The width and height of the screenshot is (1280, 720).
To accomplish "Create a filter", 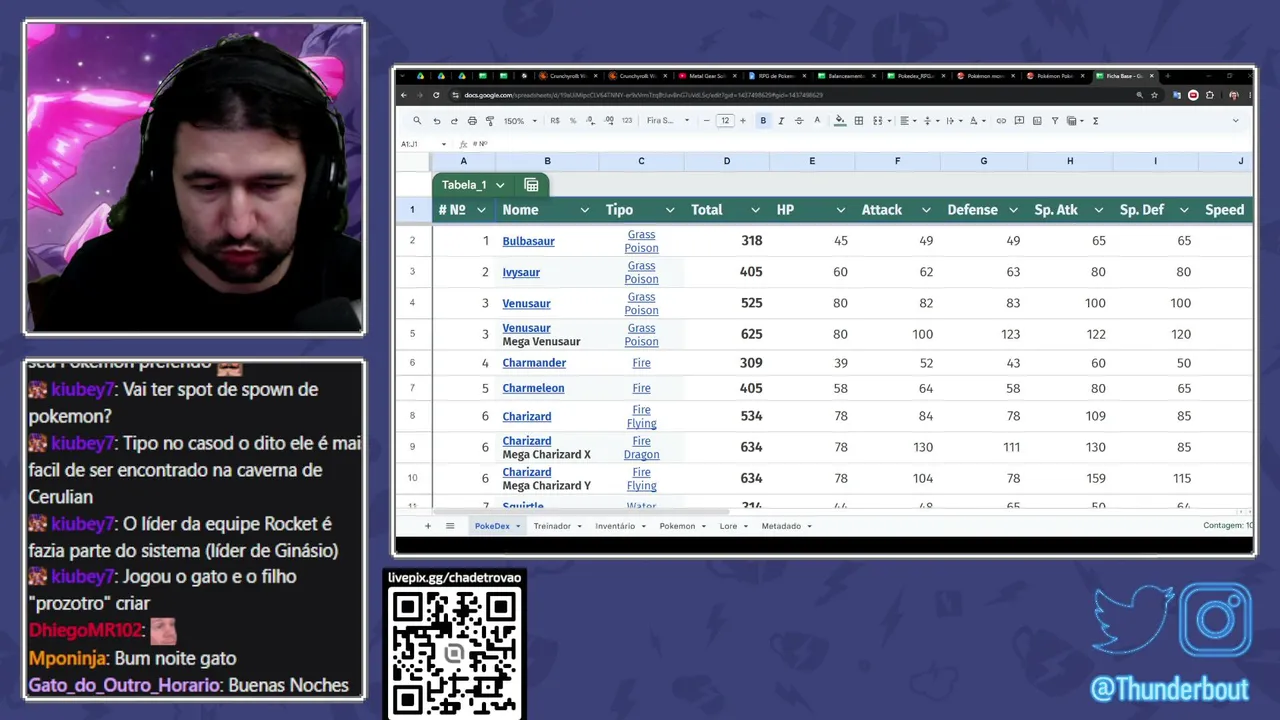I will pos(1055,121).
